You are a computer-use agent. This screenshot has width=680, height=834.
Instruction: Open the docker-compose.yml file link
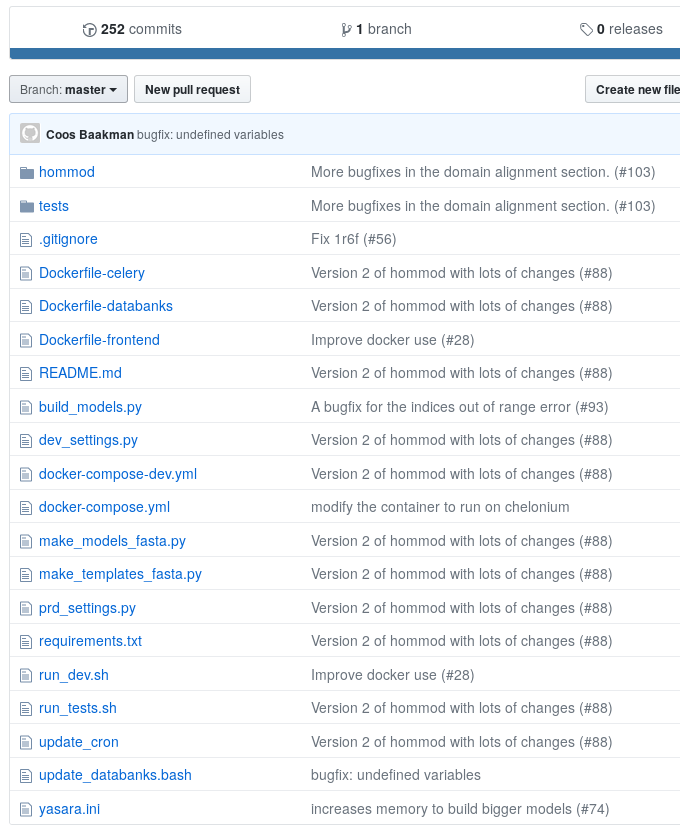104,507
